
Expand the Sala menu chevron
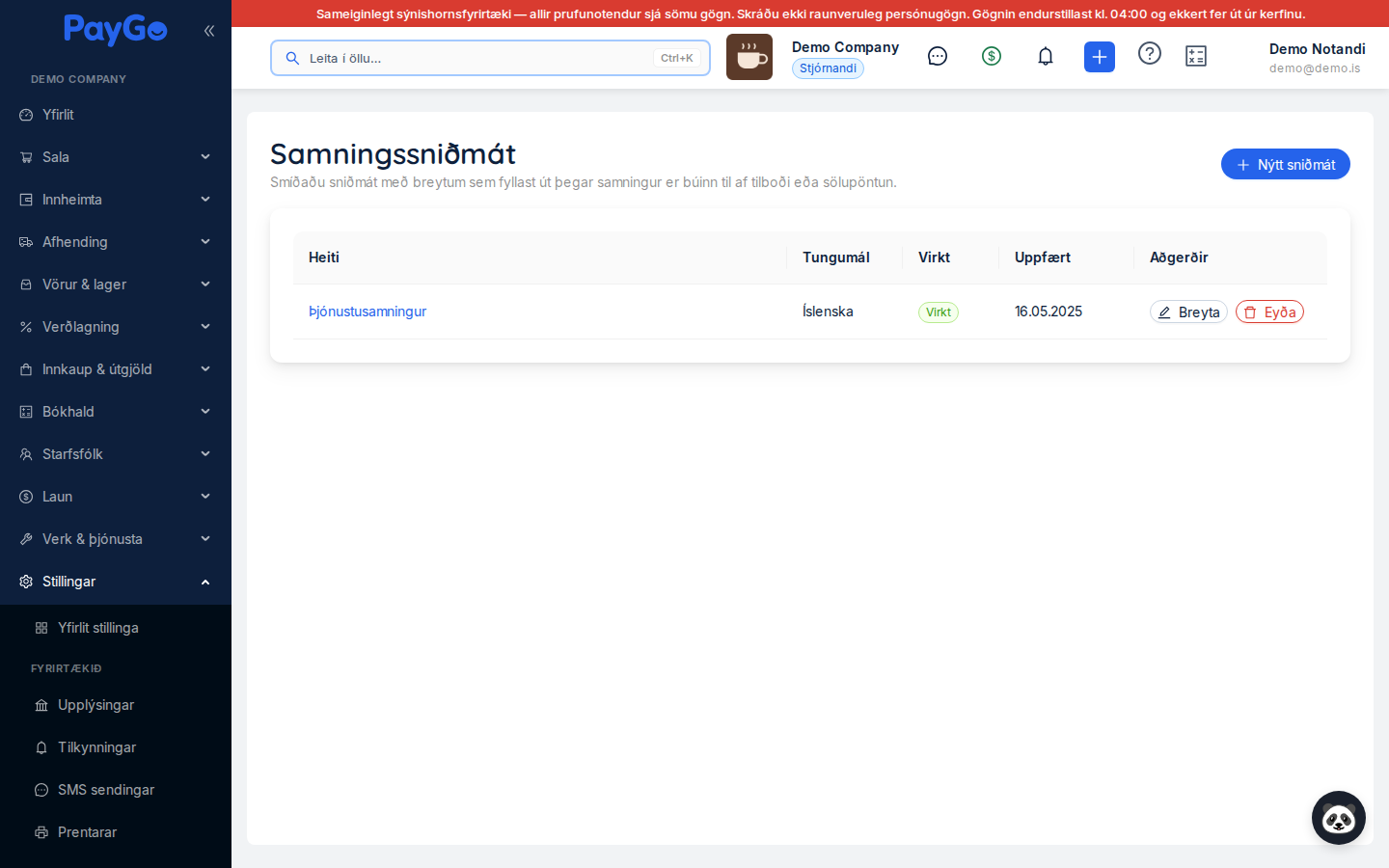click(x=205, y=157)
